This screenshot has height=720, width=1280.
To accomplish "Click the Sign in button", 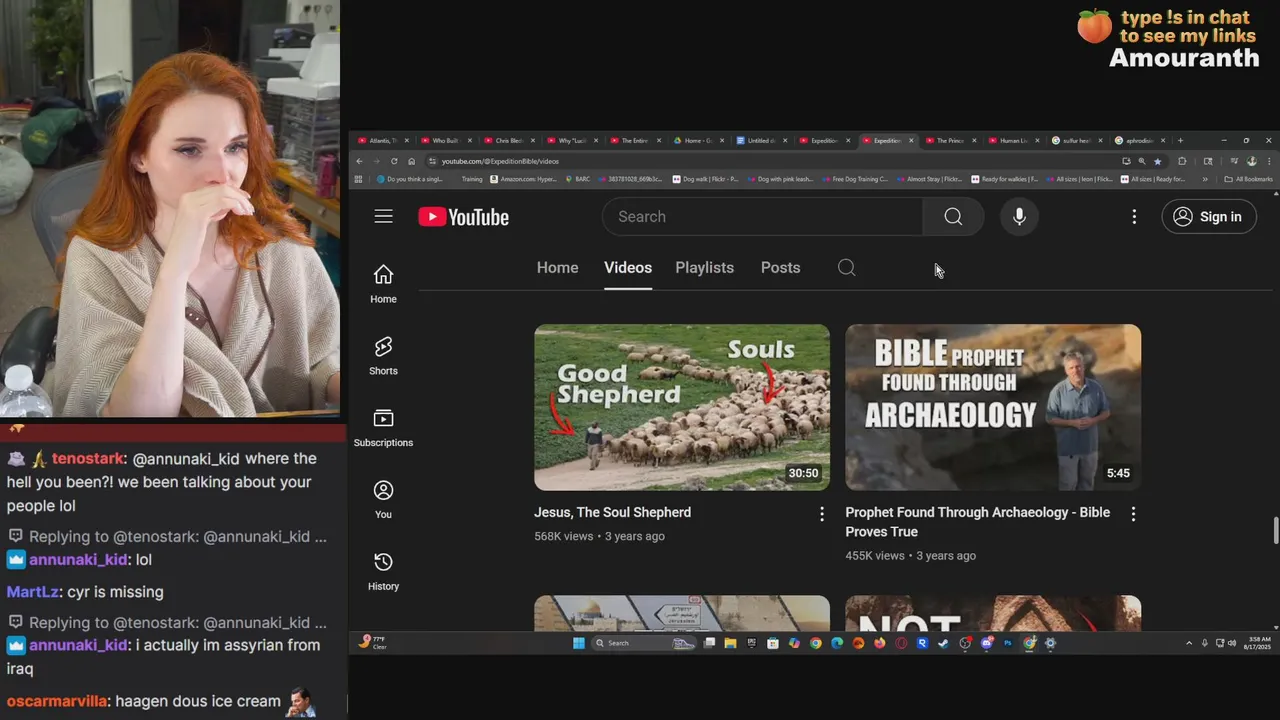I will pyautogui.click(x=1208, y=217).
